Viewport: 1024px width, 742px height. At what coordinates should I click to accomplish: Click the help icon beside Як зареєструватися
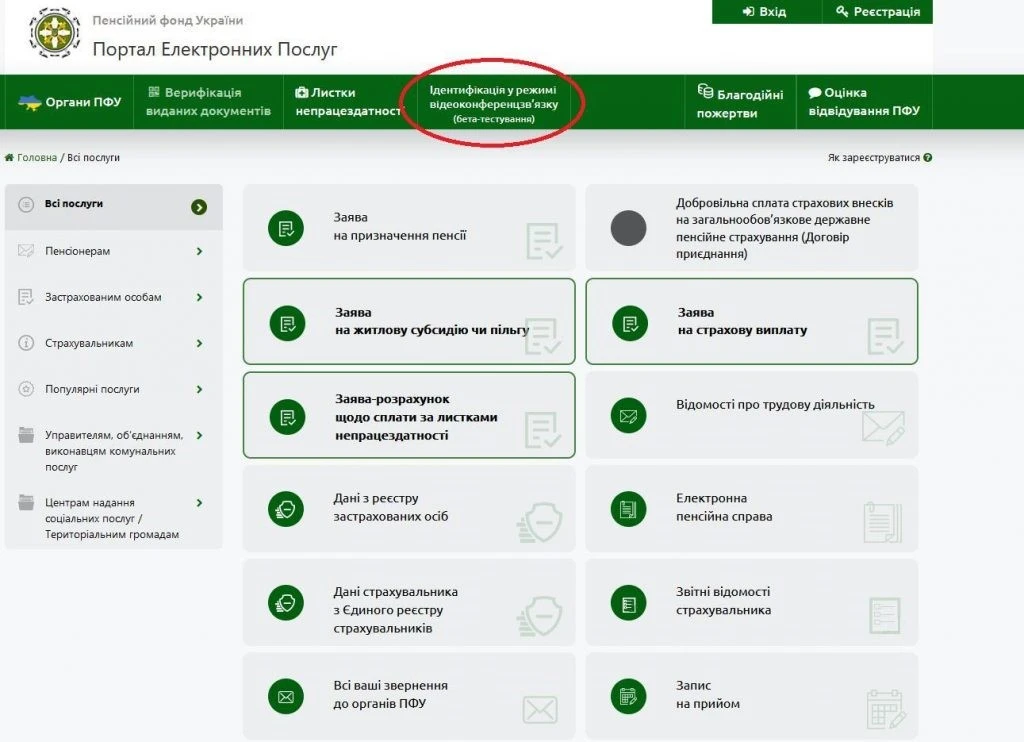(x=928, y=158)
